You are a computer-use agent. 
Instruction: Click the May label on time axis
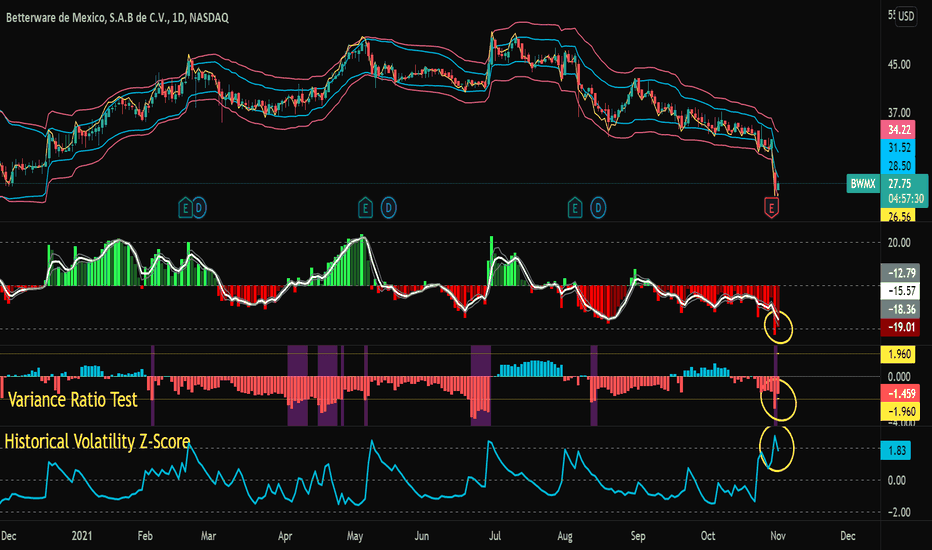(355, 536)
